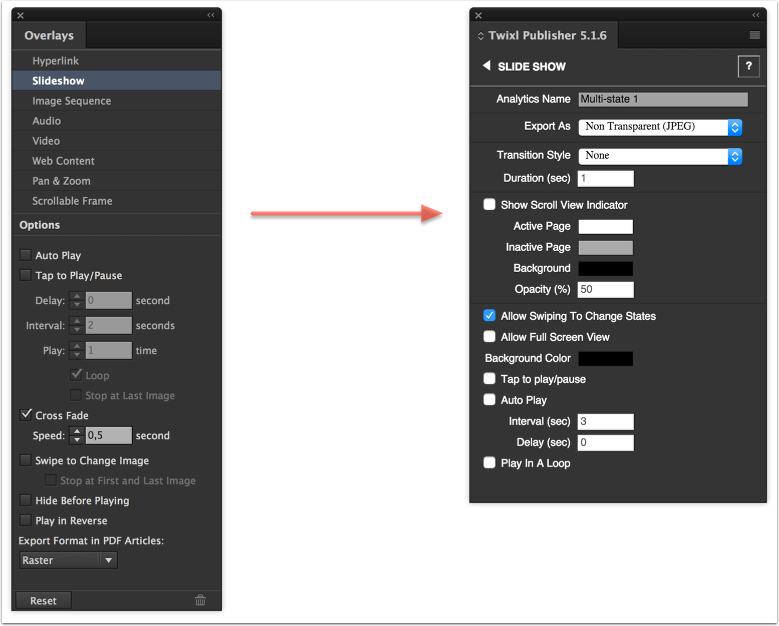This screenshot has width=779, height=626.
Task: Collapse the Overlays panel using double-arrow icon
Action: pos(211,15)
